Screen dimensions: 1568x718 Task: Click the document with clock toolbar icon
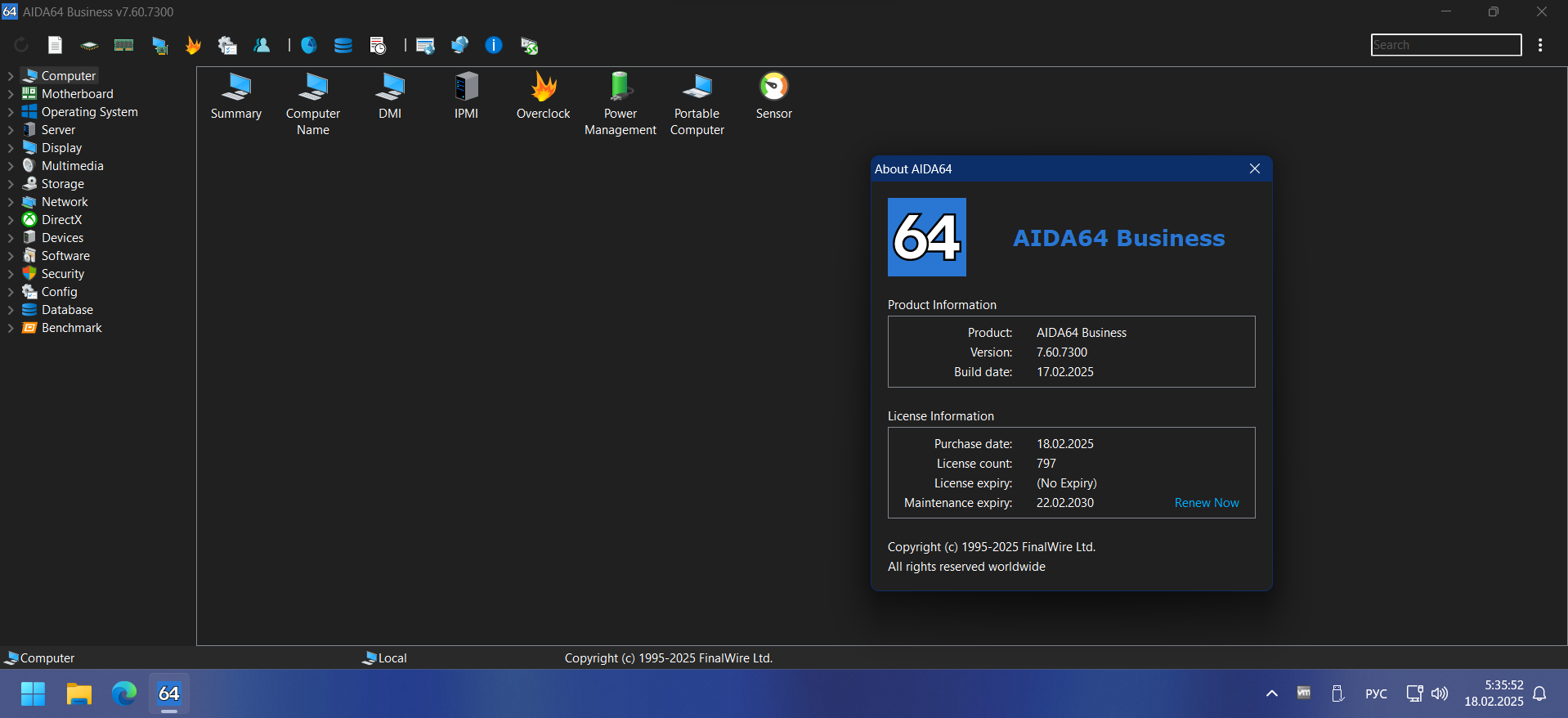click(x=378, y=46)
